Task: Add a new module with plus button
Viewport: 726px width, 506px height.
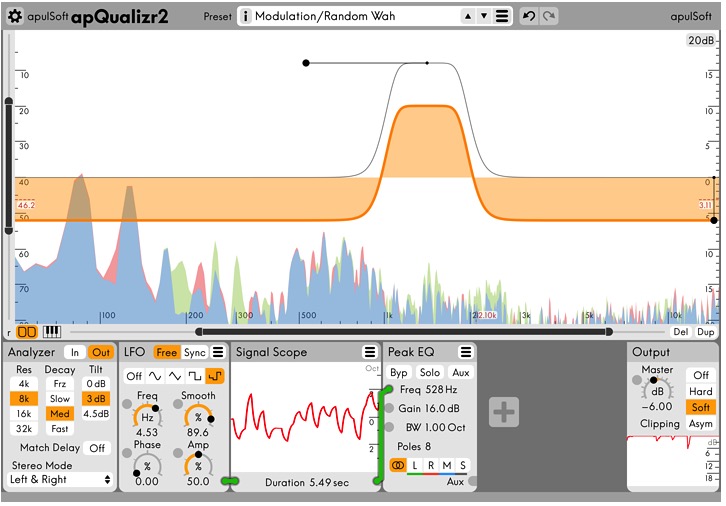Action: pos(504,412)
